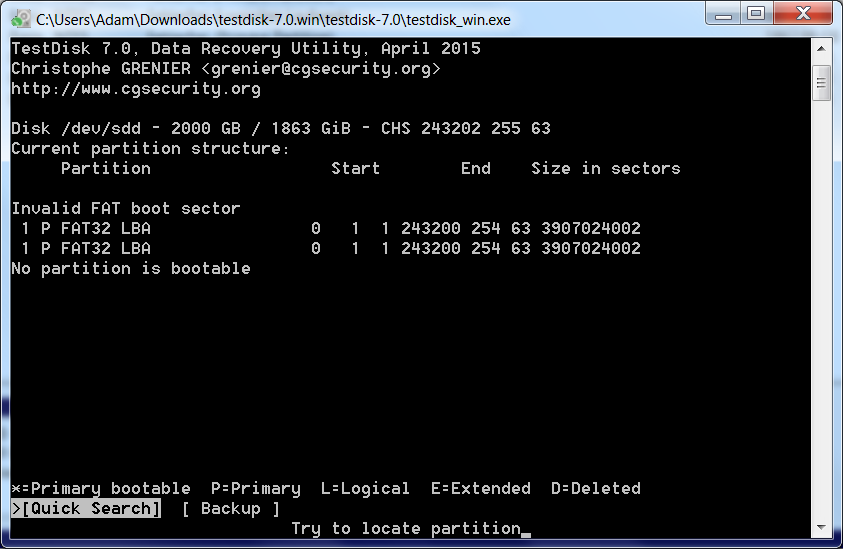Click the scrollbar up arrow
This screenshot has height=549, width=843.
[x=821, y=49]
